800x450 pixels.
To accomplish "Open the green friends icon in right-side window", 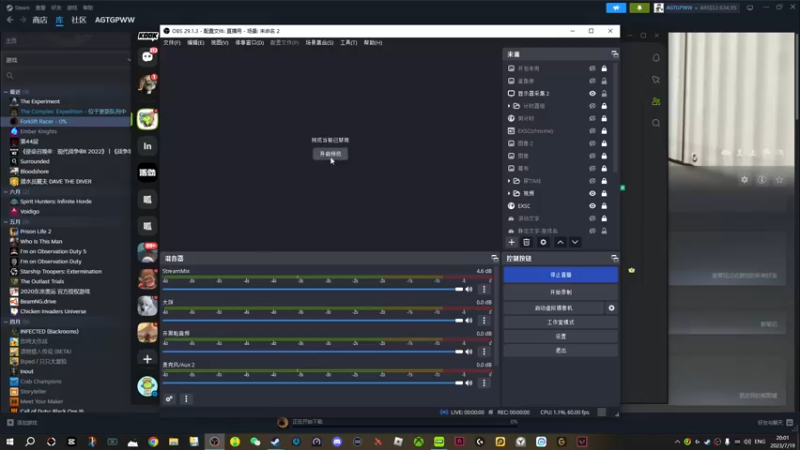I will 656,102.
